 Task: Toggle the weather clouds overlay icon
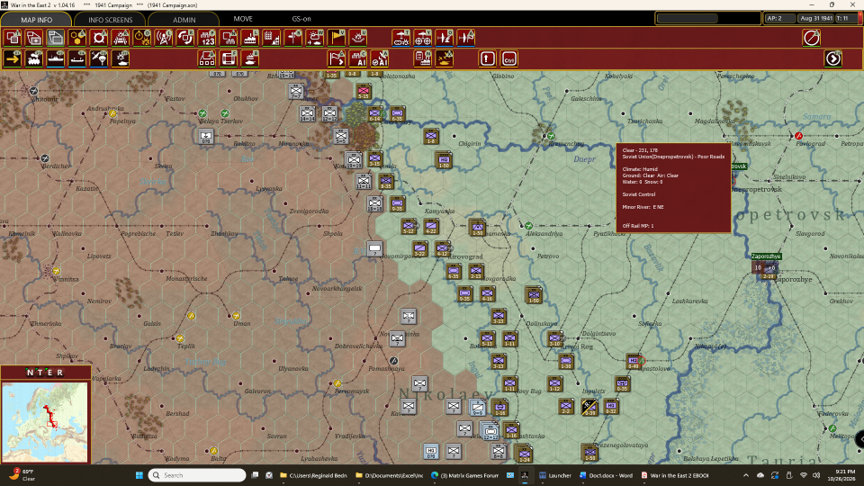tap(315, 38)
